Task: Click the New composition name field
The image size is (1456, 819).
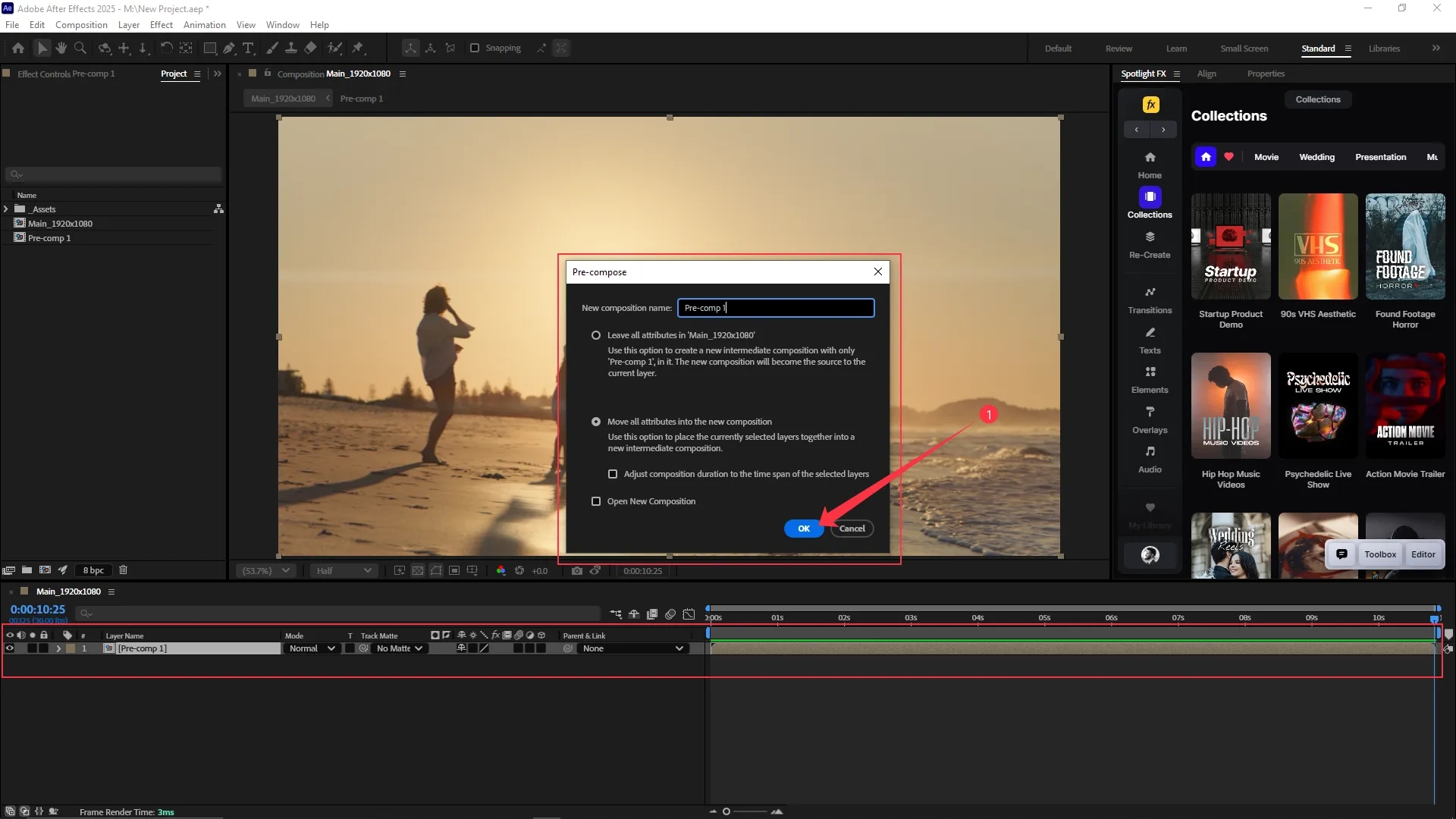Action: (775, 308)
